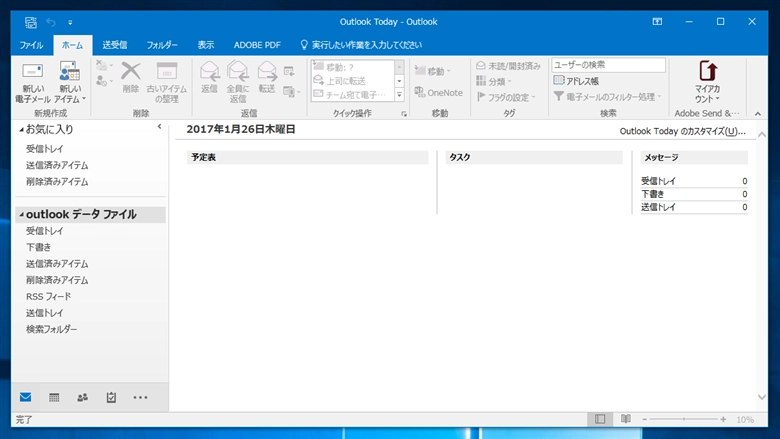Open the マイアカウント Adobe Send menu
The width and height of the screenshot is (780, 439).
tap(707, 82)
